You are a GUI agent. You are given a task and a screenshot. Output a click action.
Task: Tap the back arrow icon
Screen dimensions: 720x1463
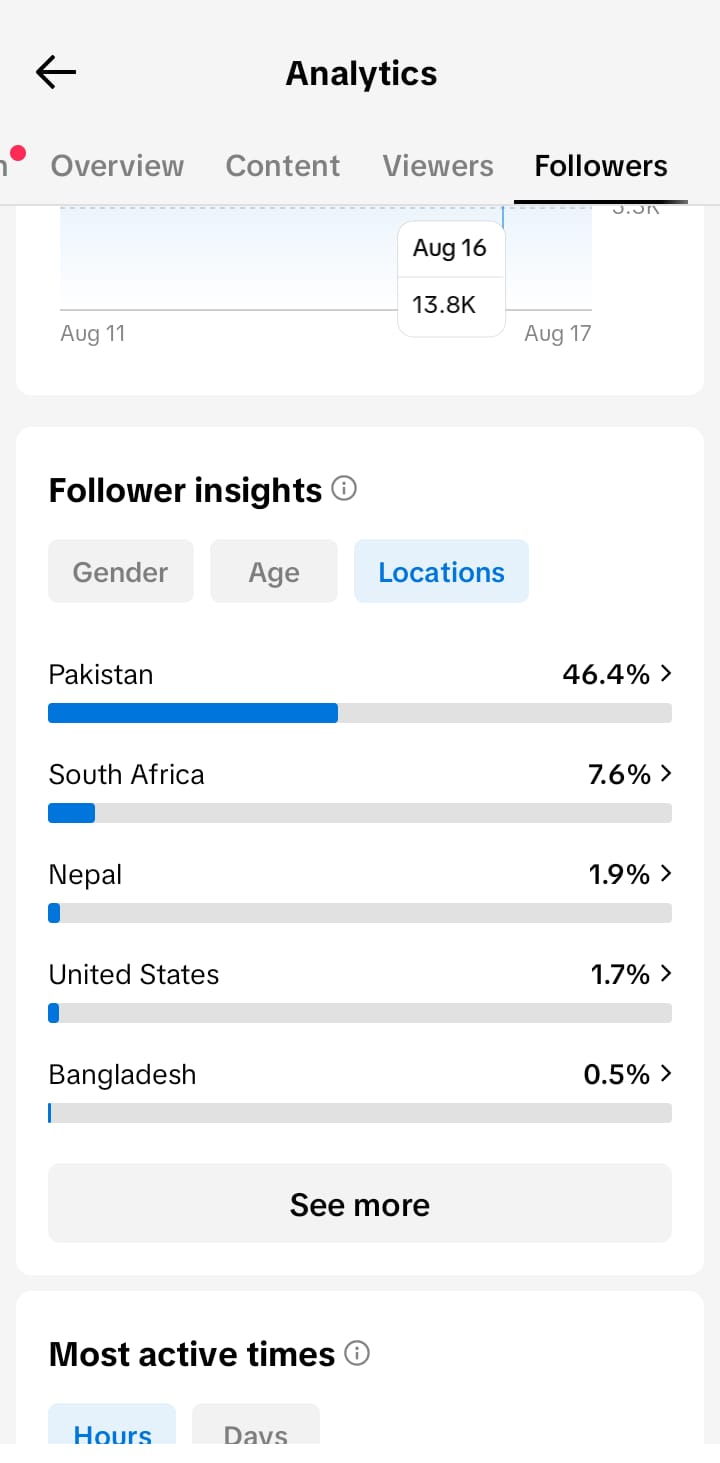coord(56,72)
